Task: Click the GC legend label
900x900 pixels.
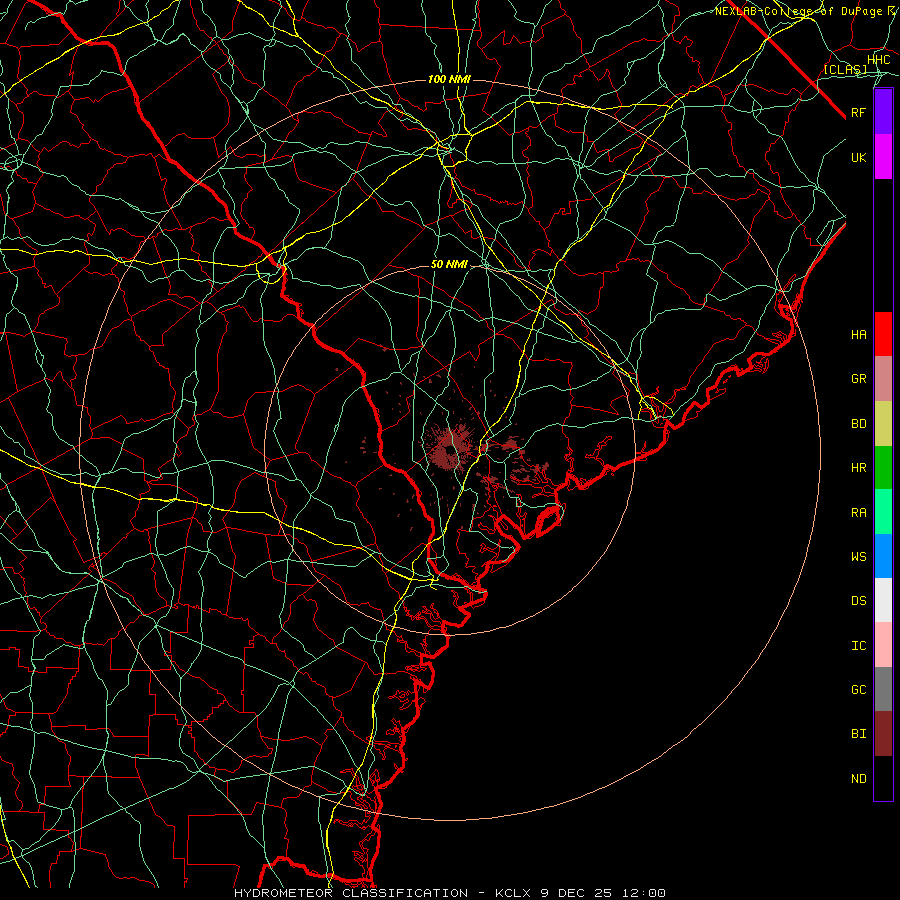Action: (858, 690)
